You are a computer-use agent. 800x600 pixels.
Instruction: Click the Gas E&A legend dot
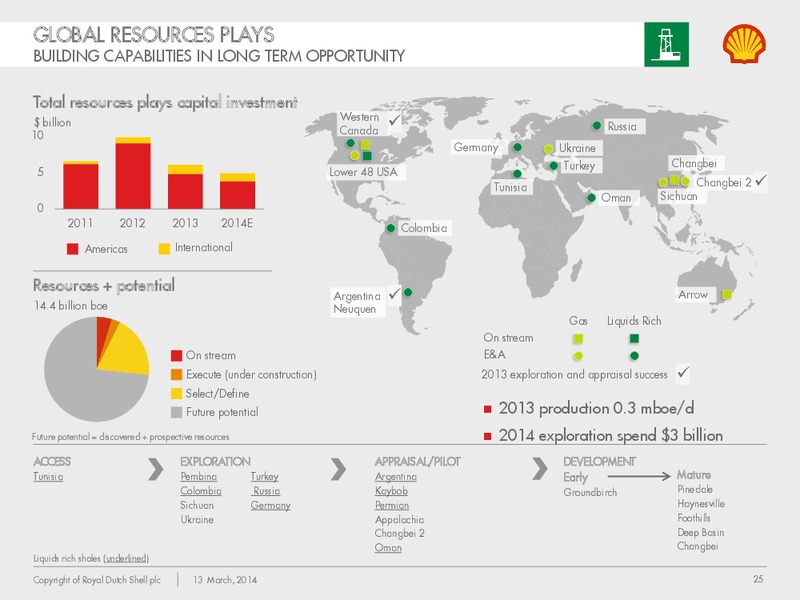[x=578, y=356]
